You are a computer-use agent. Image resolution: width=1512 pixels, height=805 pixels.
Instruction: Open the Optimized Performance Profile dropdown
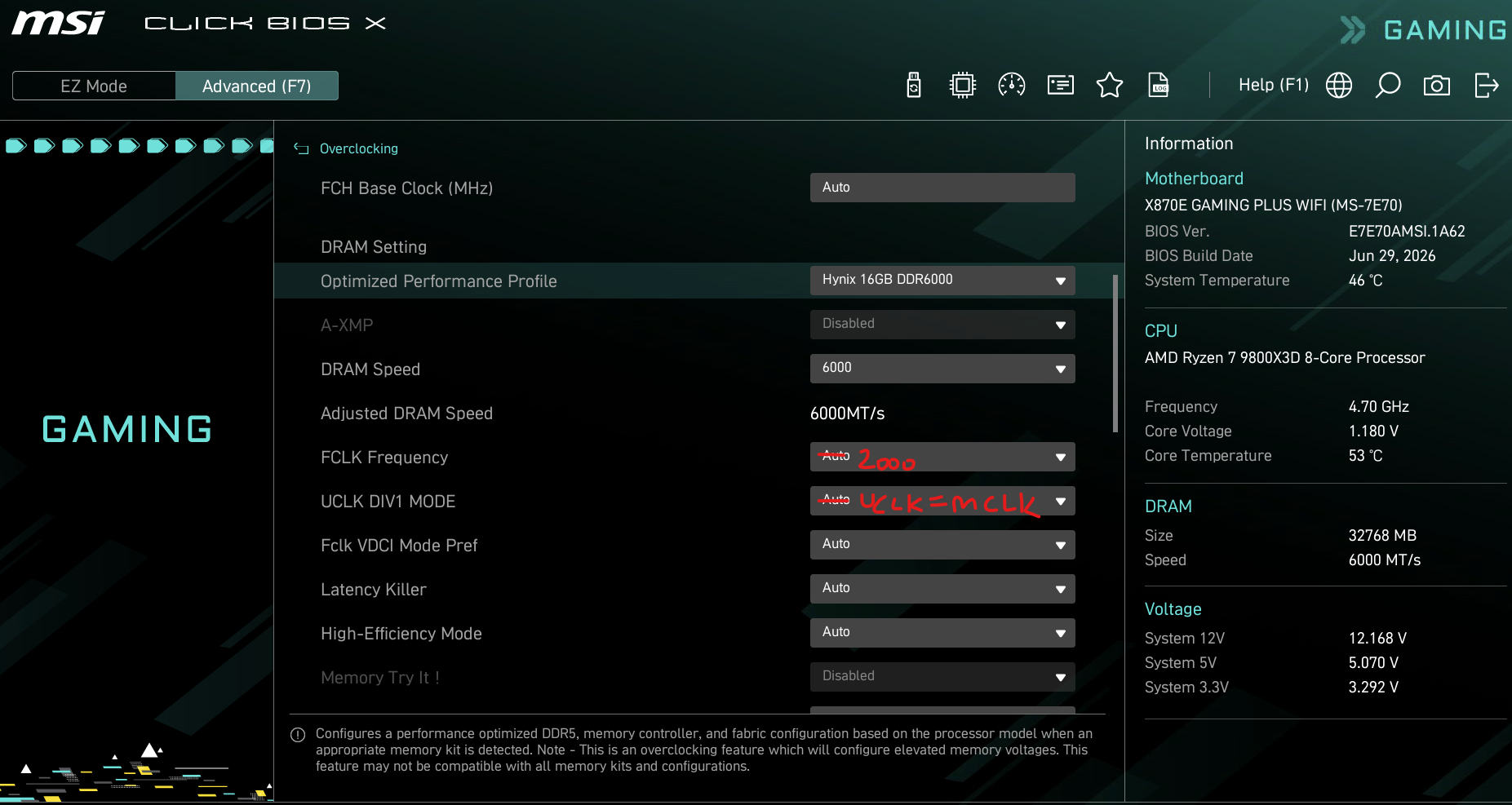pyautogui.click(x=942, y=281)
